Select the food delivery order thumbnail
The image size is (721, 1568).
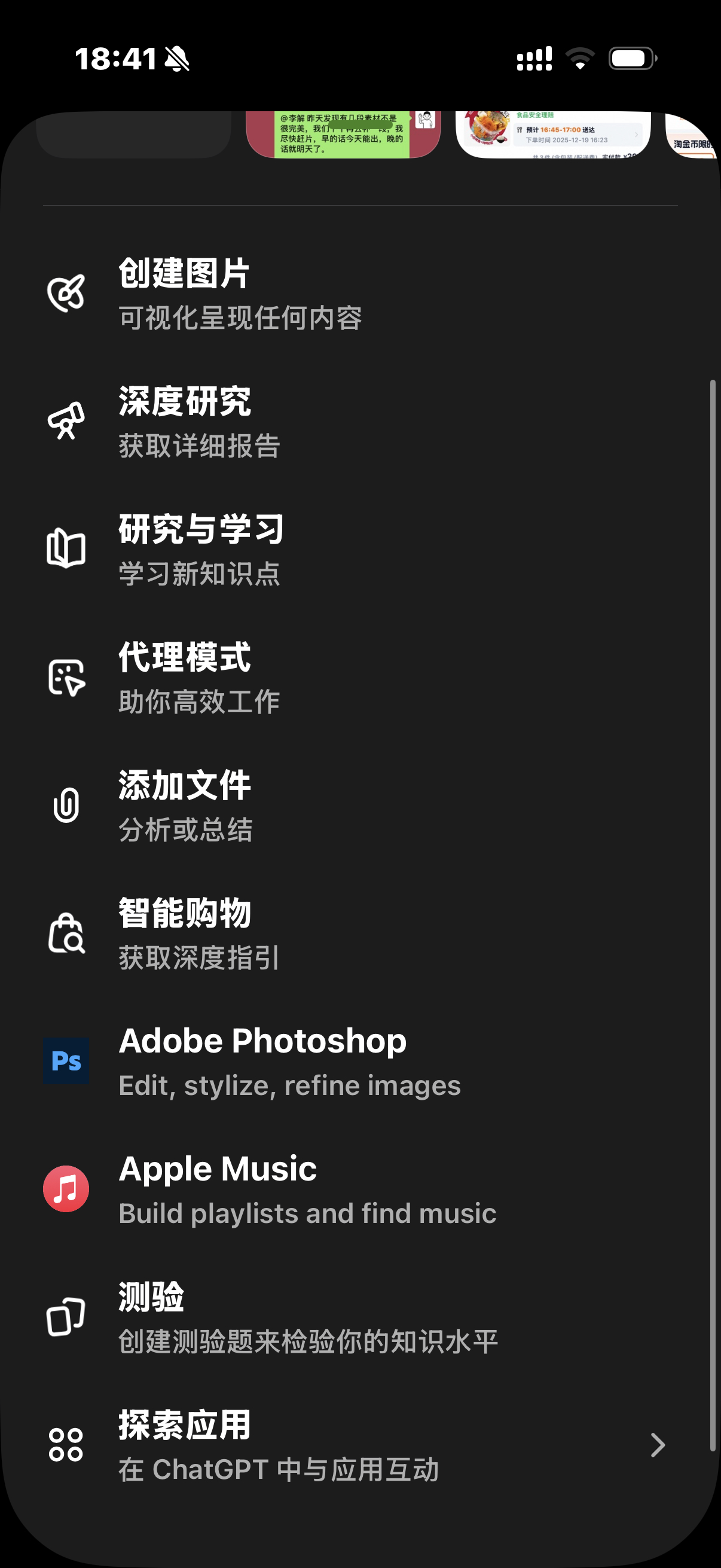point(552,134)
